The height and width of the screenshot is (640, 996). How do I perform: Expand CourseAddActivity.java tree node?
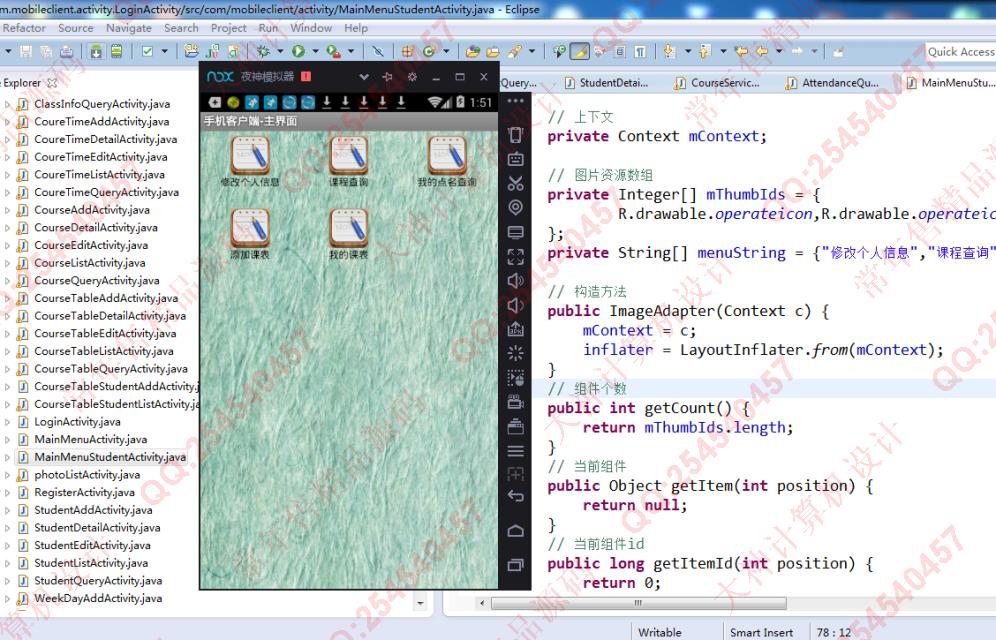point(7,210)
